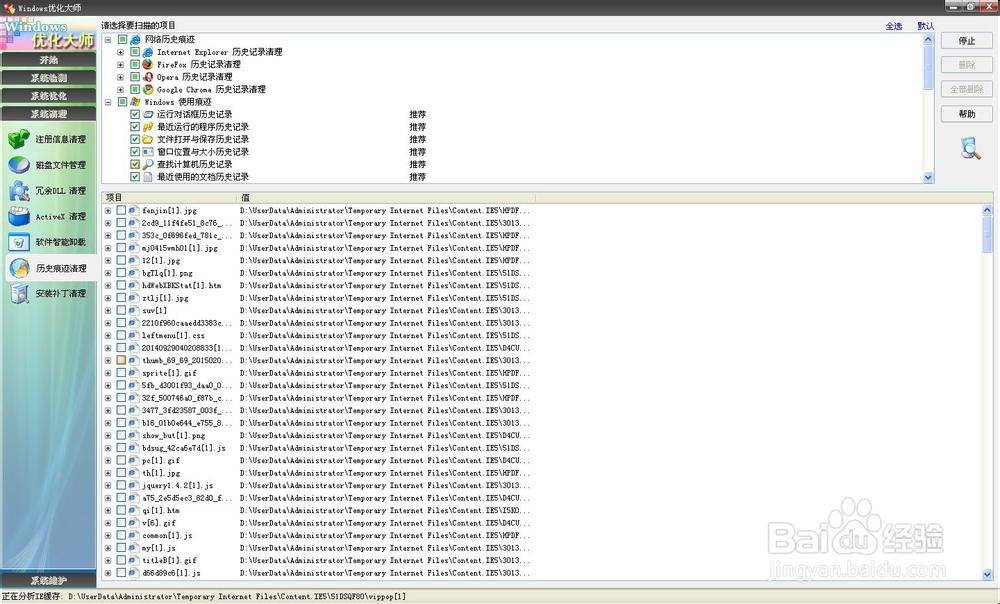This screenshot has width=1000, height=604.
Task: Open the 系统清理 sidebar section
Action: pos(48,114)
